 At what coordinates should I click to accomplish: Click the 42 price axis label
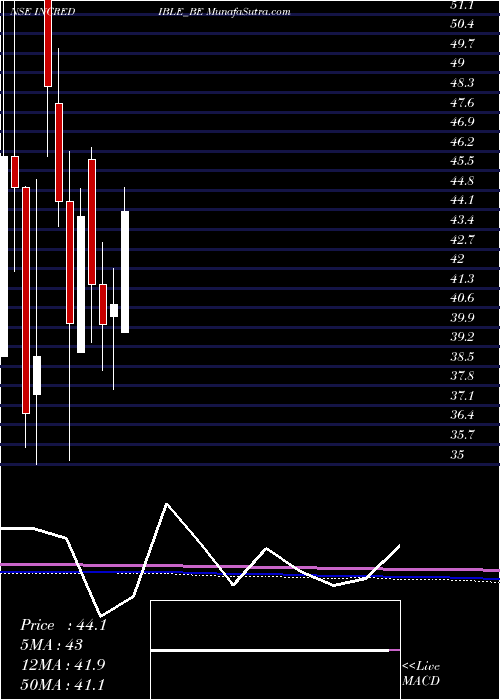(458, 259)
